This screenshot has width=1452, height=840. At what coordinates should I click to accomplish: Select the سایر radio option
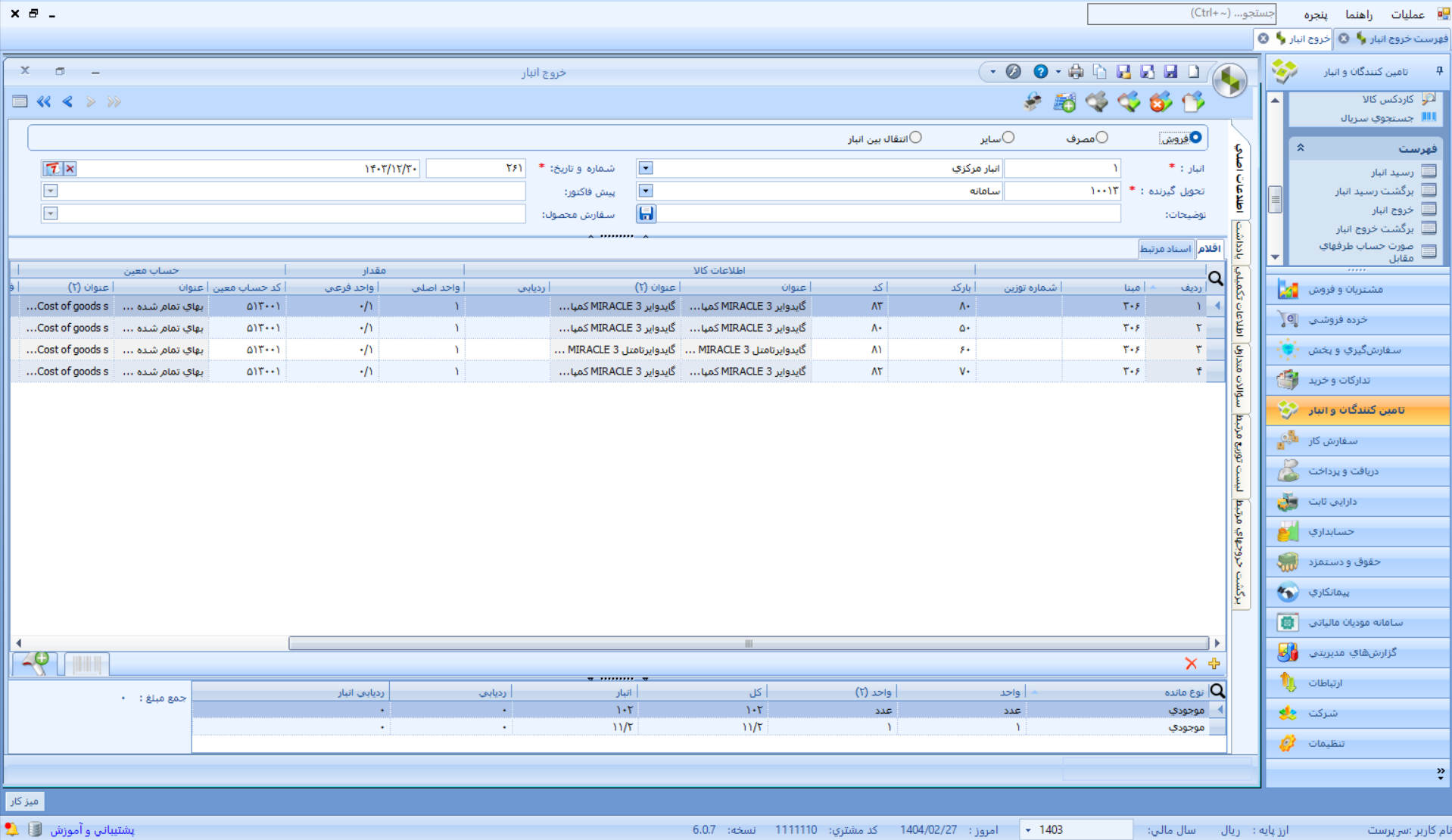[1008, 138]
